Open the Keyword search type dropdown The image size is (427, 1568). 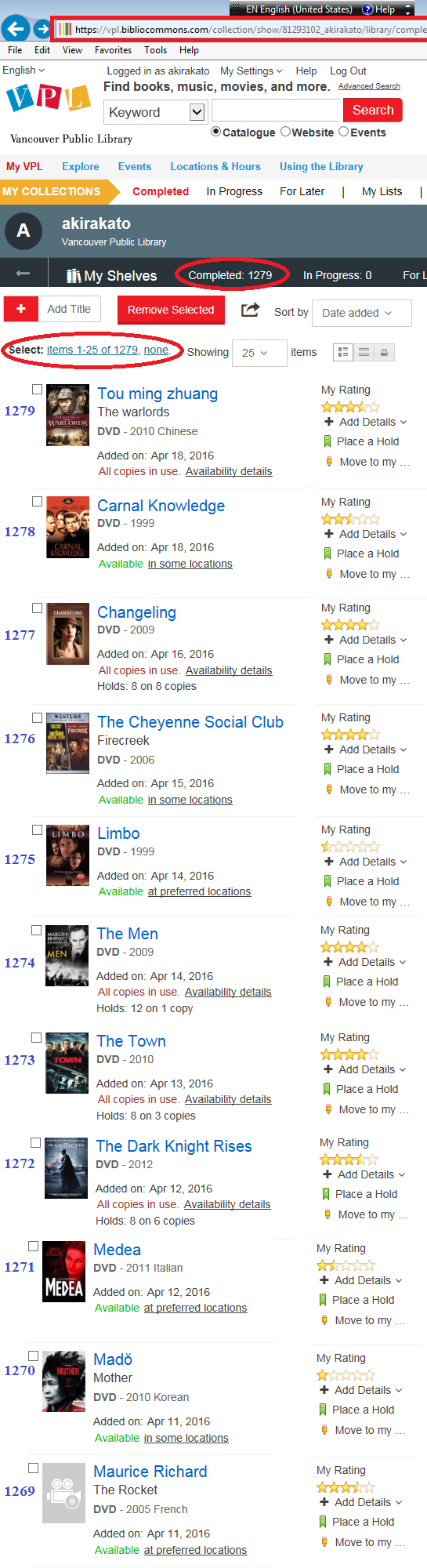point(154,112)
